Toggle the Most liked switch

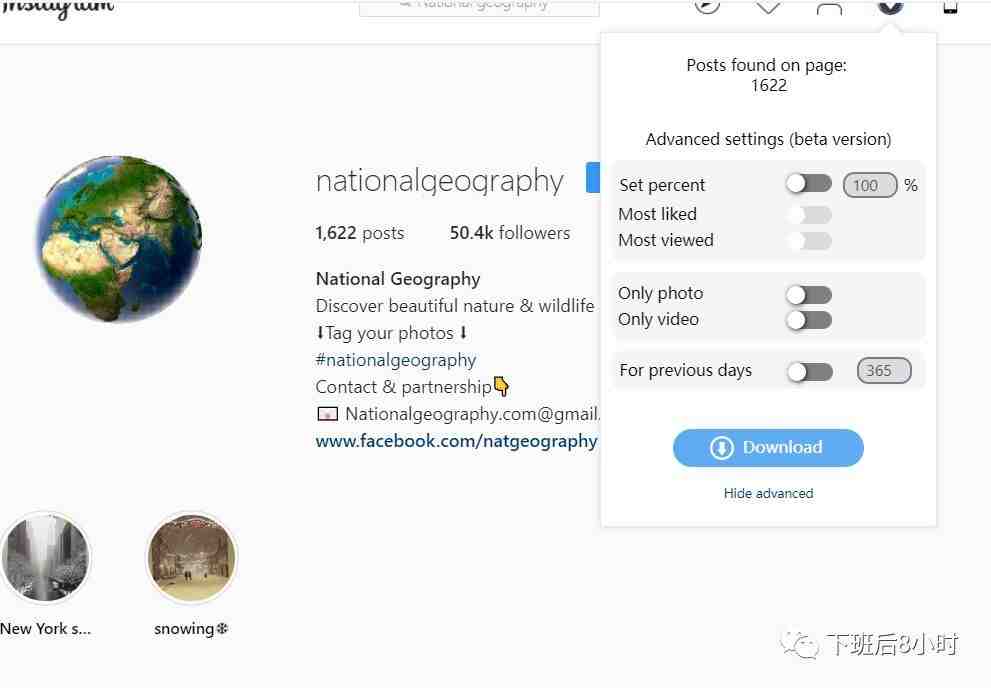pos(810,215)
